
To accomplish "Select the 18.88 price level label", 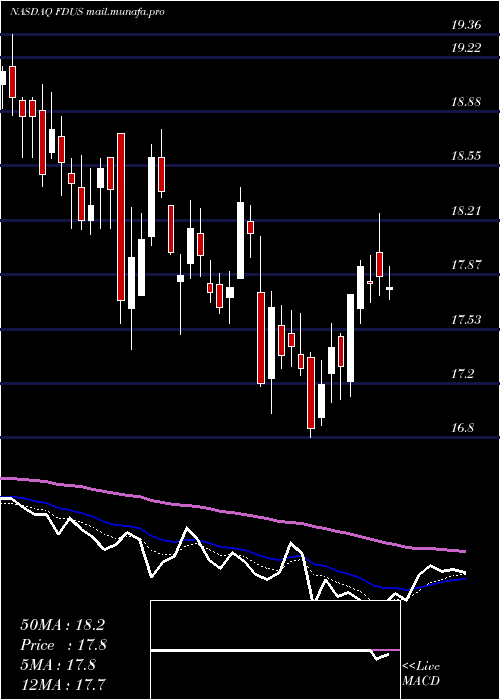I will (x=466, y=102).
